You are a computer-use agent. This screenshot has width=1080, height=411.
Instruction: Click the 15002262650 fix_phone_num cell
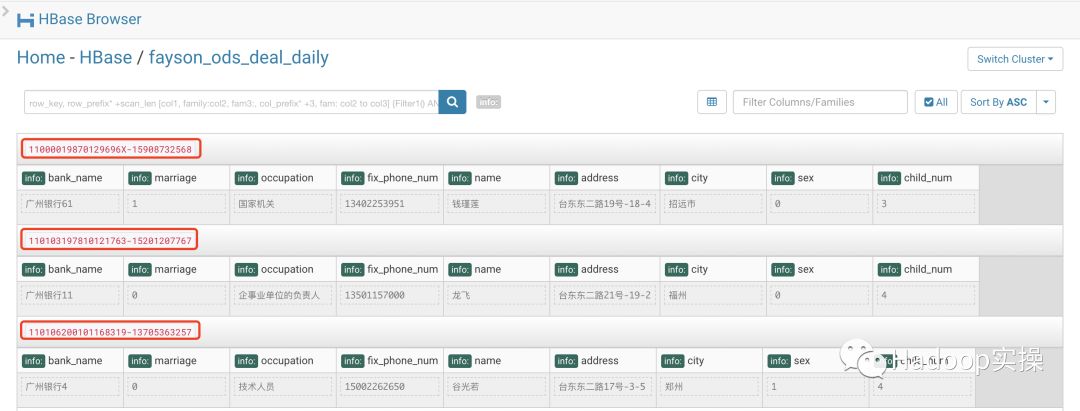(x=390, y=386)
